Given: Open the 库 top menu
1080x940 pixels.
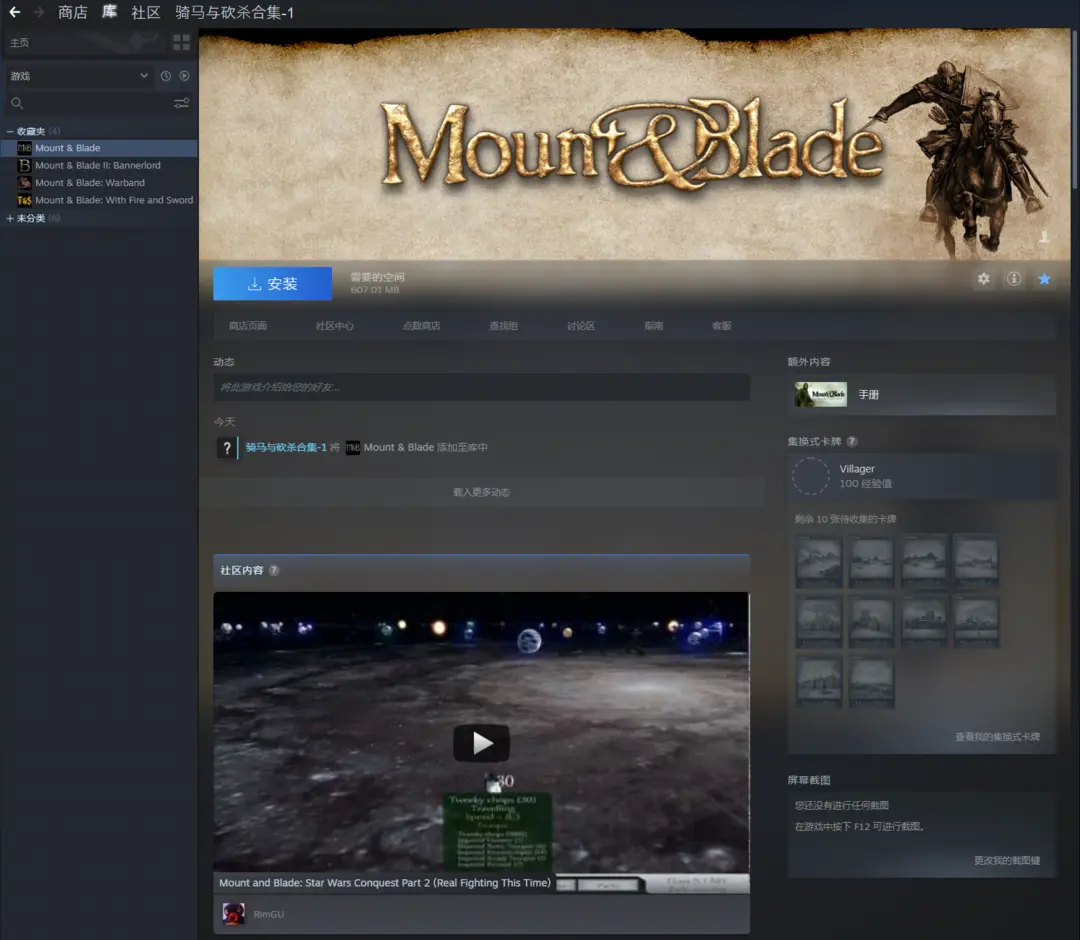Looking at the screenshot, I should coord(109,12).
